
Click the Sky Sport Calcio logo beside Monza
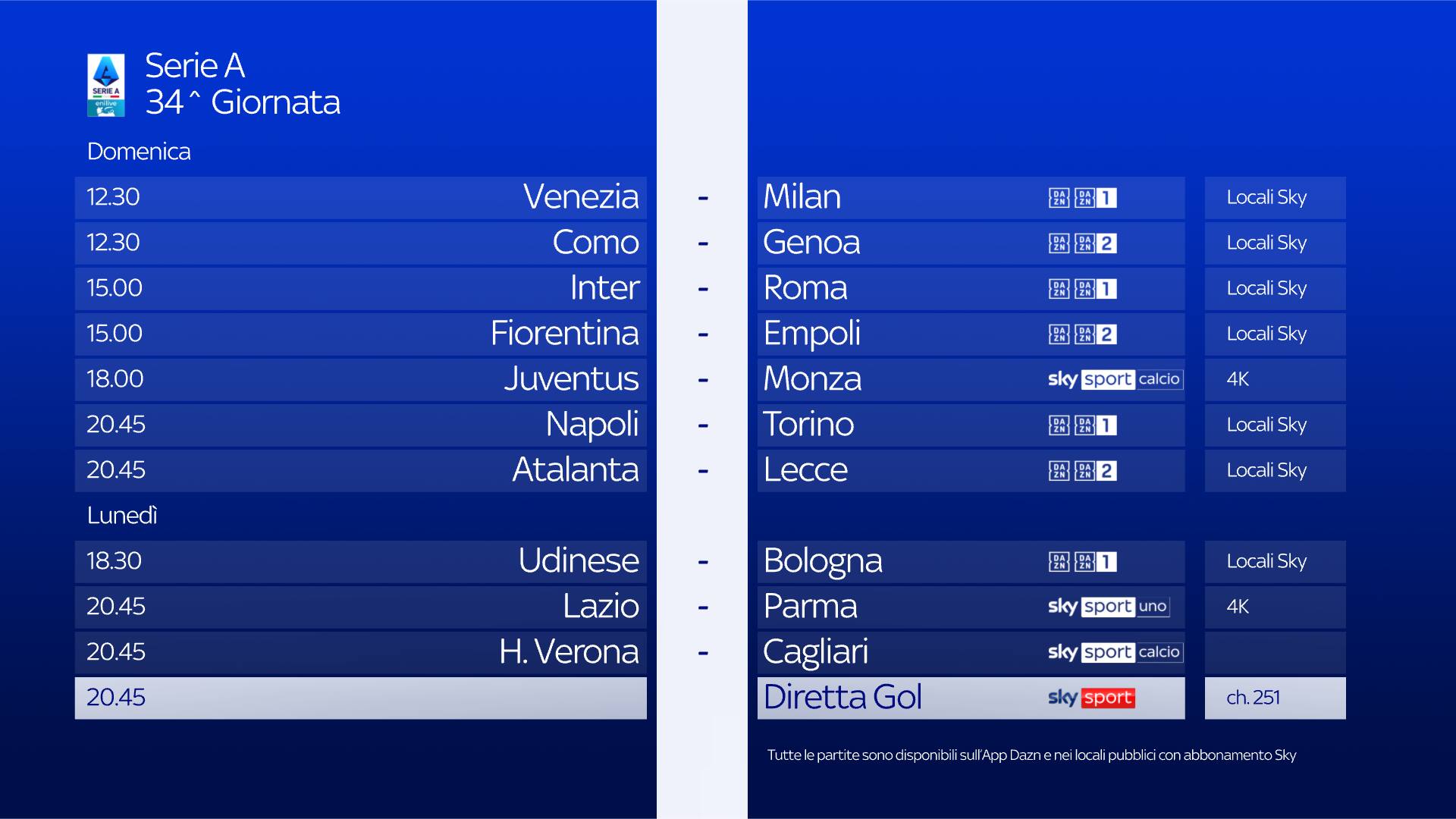coord(1114,379)
